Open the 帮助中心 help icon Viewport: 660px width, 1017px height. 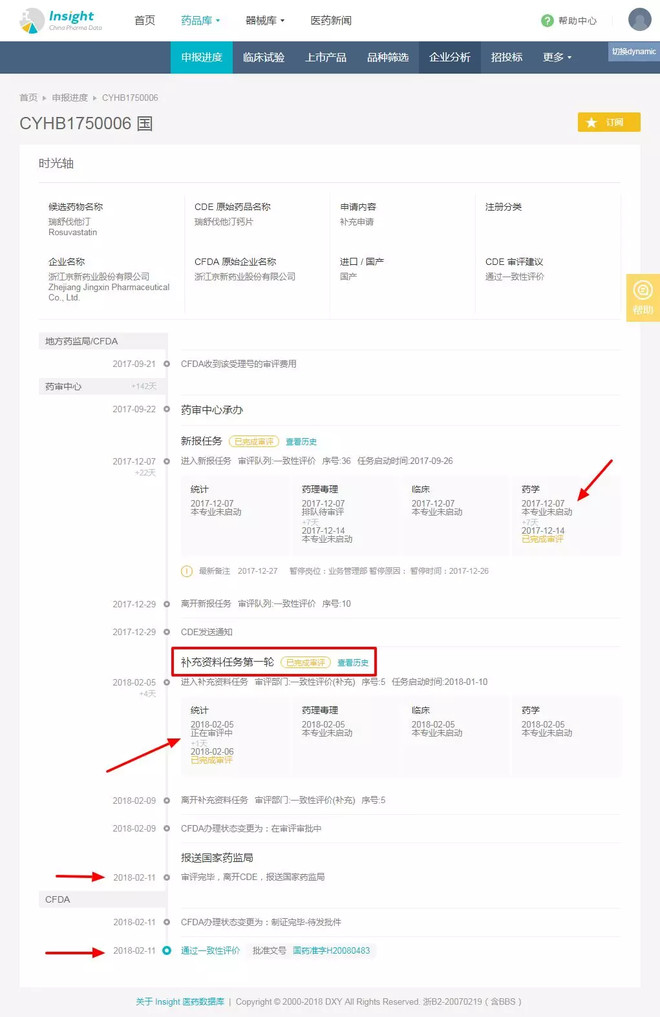click(547, 21)
